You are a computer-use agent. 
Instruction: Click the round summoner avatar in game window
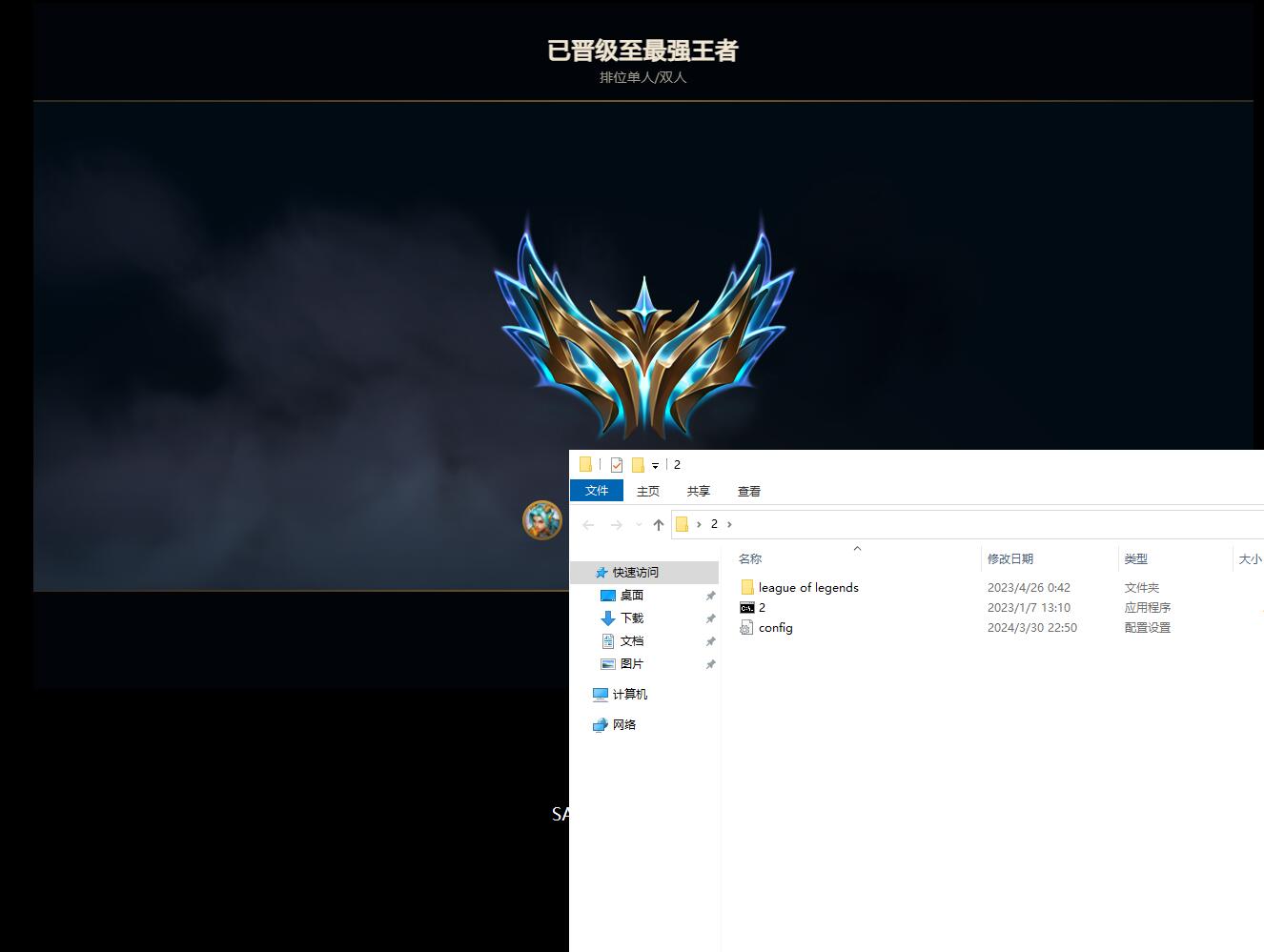point(542,520)
